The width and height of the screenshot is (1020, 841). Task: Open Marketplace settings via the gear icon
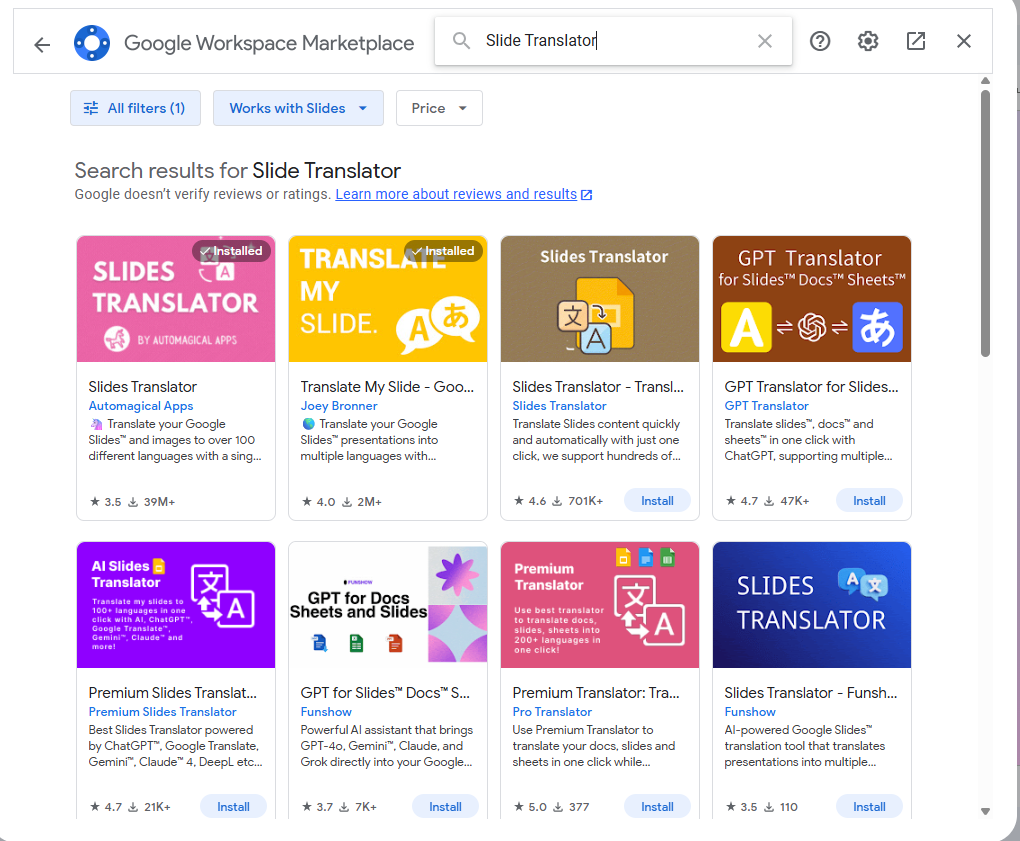(867, 41)
